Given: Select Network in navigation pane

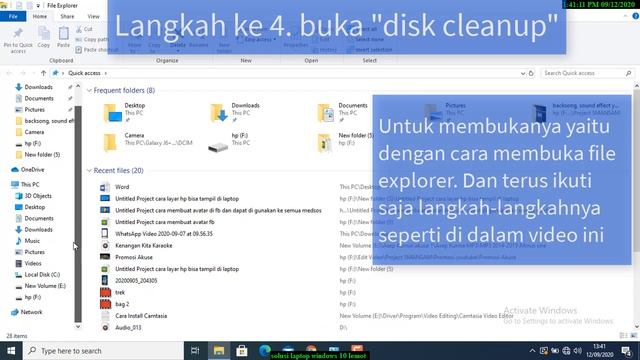Looking at the screenshot, I should click(31, 312).
